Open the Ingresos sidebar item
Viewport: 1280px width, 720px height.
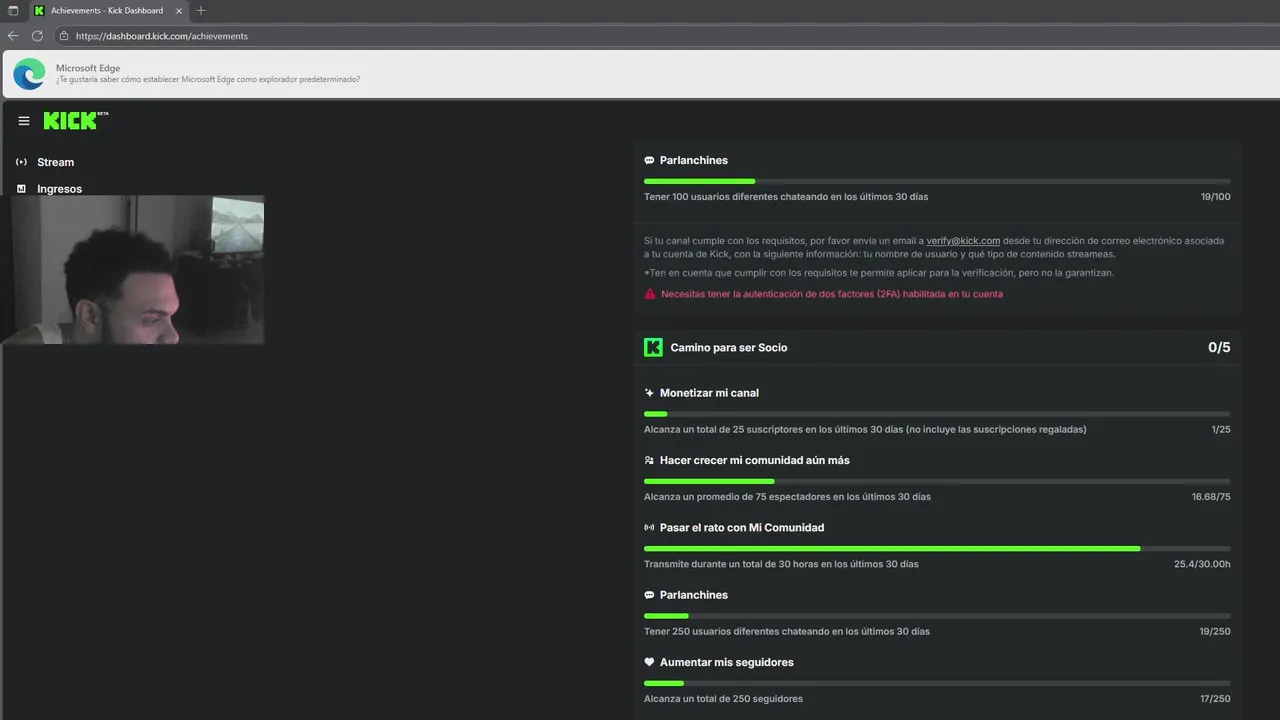click(59, 189)
